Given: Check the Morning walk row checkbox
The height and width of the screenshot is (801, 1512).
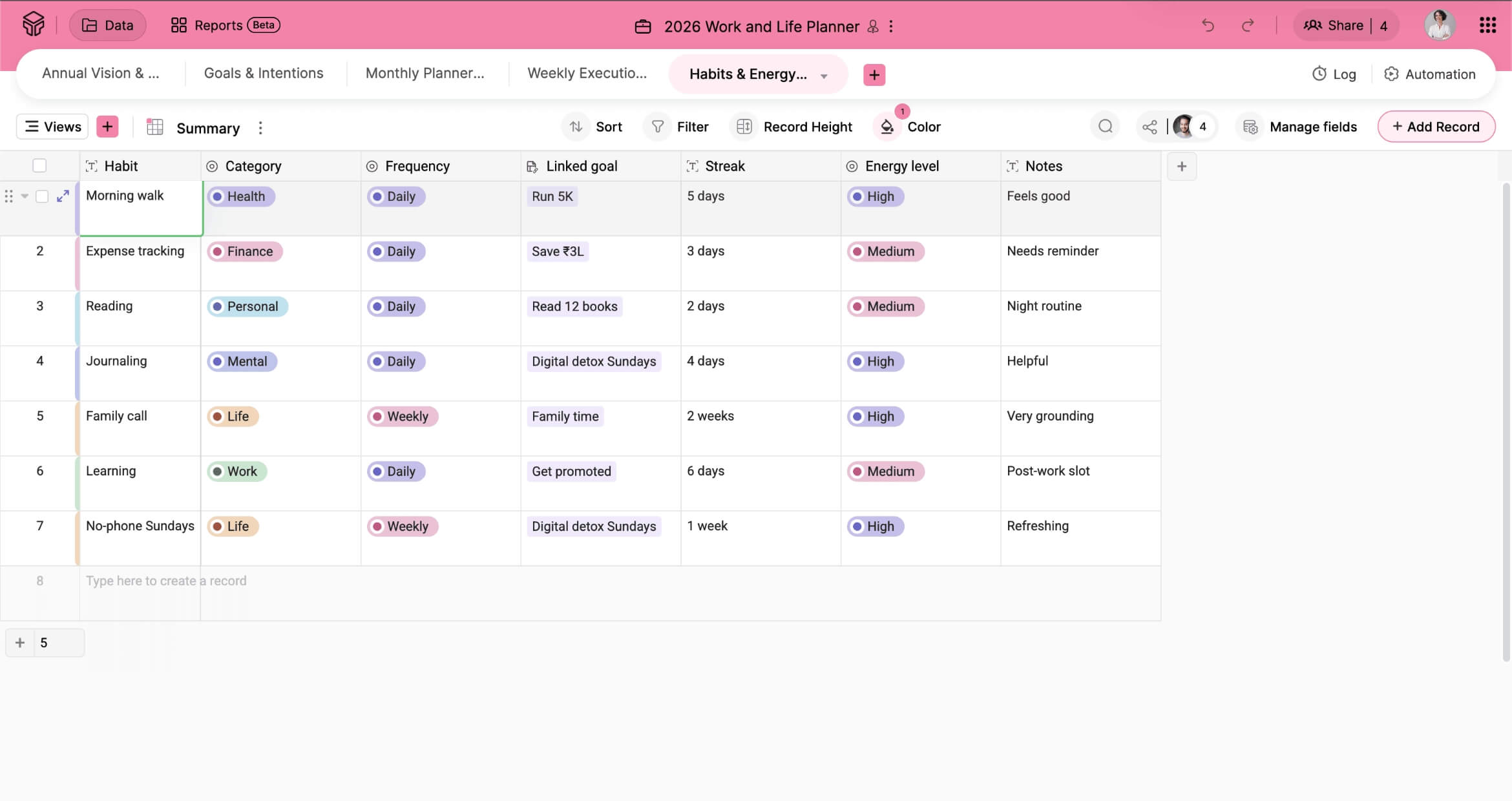Looking at the screenshot, I should point(42,196).
